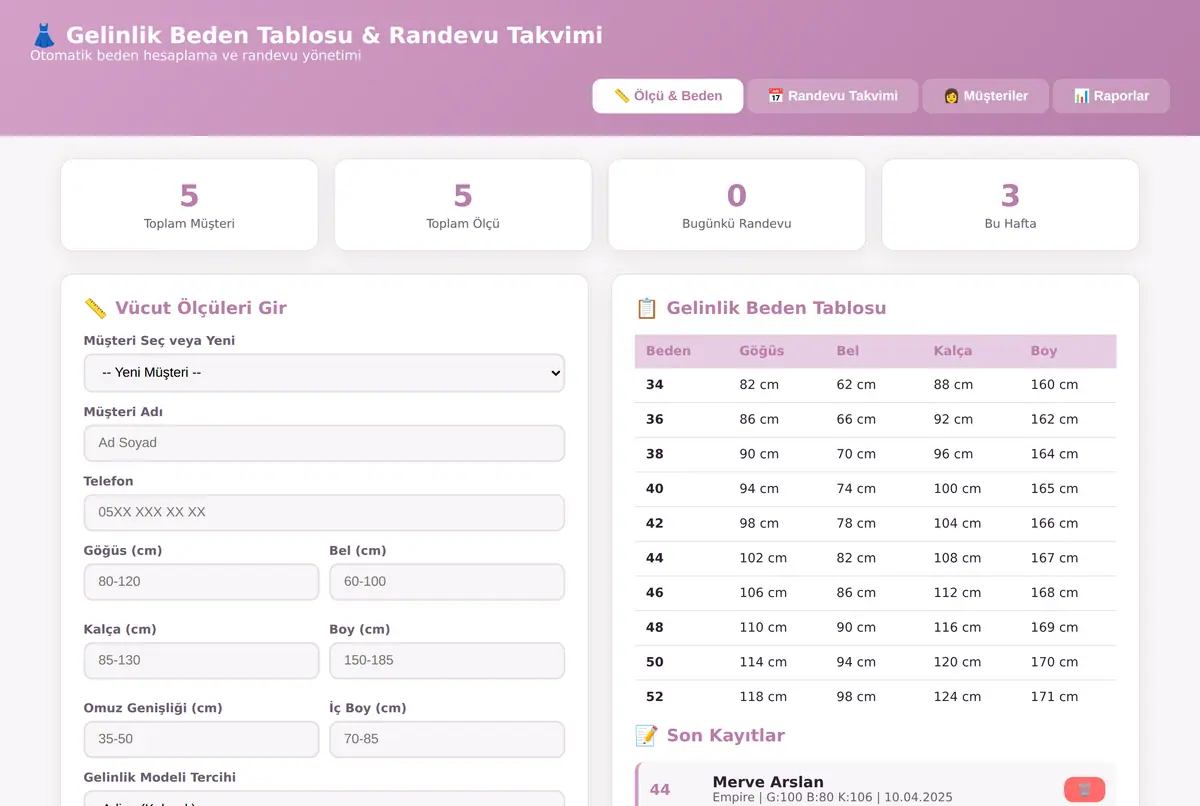
Task: Open the Müşteri Seç veya Yeni dropdown
Action: (324, 372)
